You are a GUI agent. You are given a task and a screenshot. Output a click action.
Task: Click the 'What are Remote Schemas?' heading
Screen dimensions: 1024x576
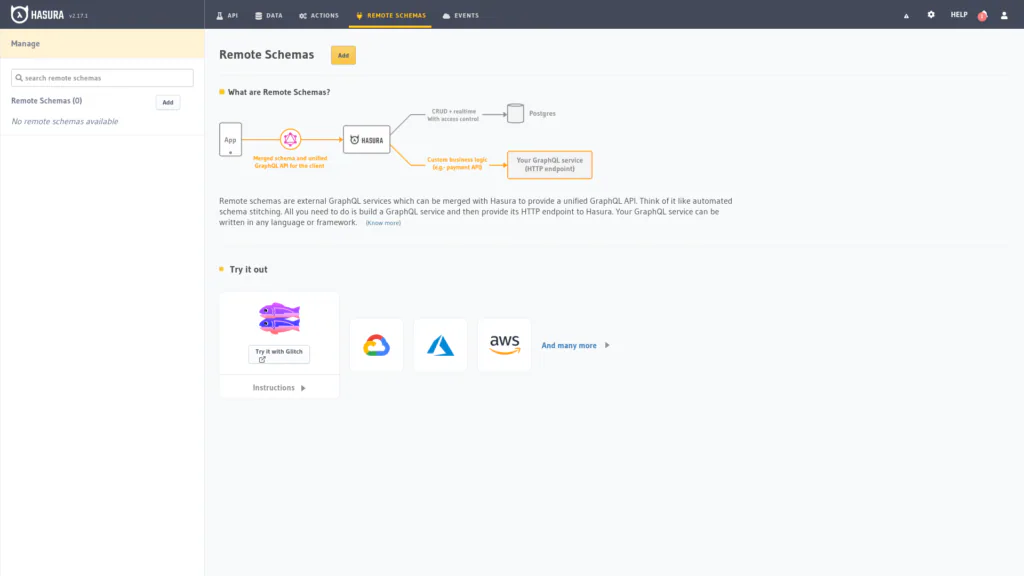[x=279, y=92]
